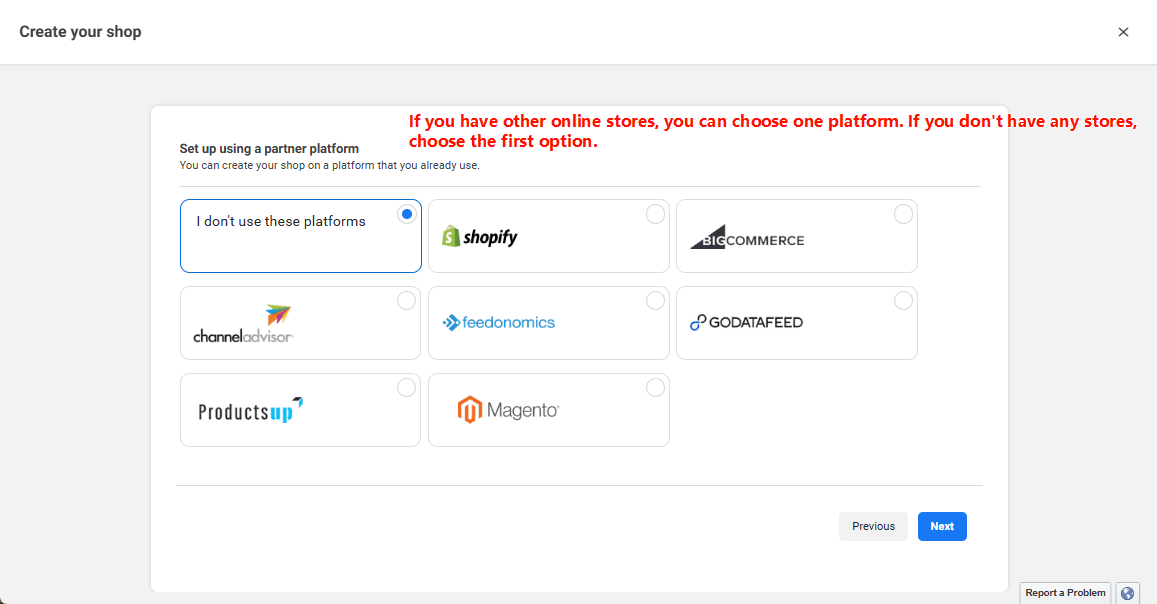Click the Next button

[942, 526]
